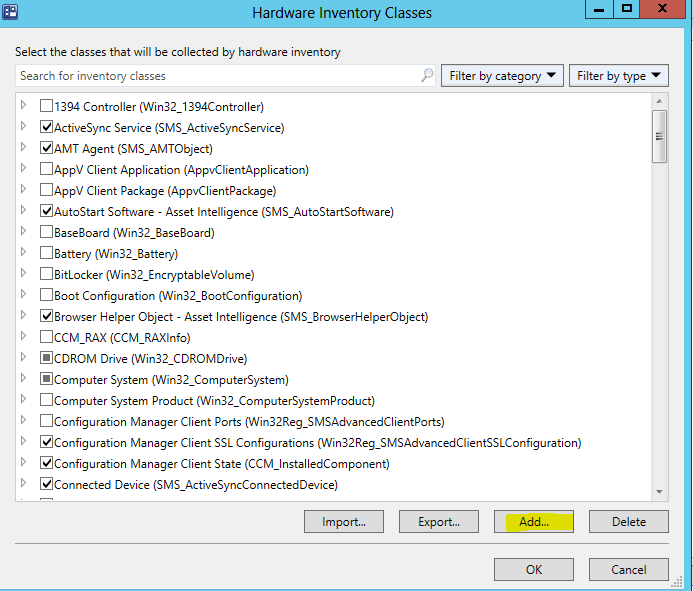Select Configuration Manager Client State row
This screenshot has width=693, height=591.
(221, 463)
